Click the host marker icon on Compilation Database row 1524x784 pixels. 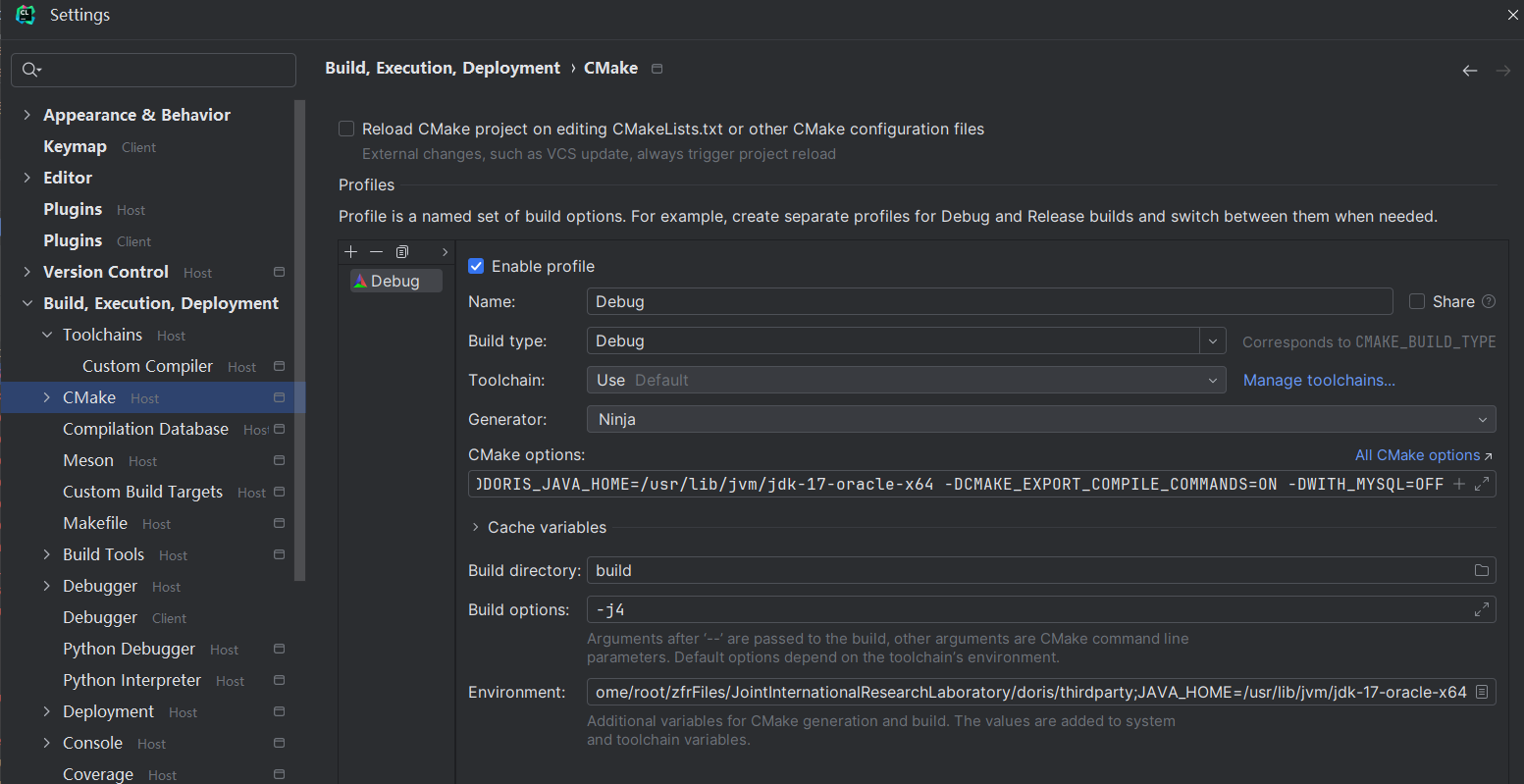(279, 429)
